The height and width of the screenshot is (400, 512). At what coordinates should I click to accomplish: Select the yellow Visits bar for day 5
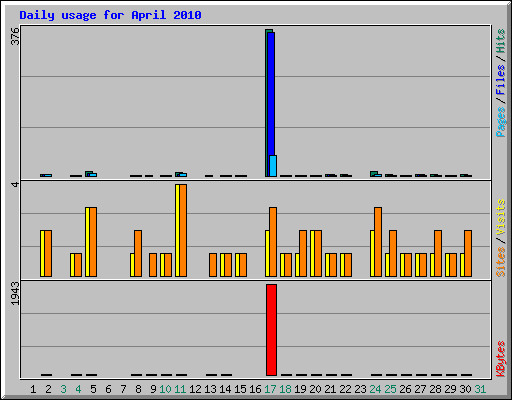pos(87,242)
